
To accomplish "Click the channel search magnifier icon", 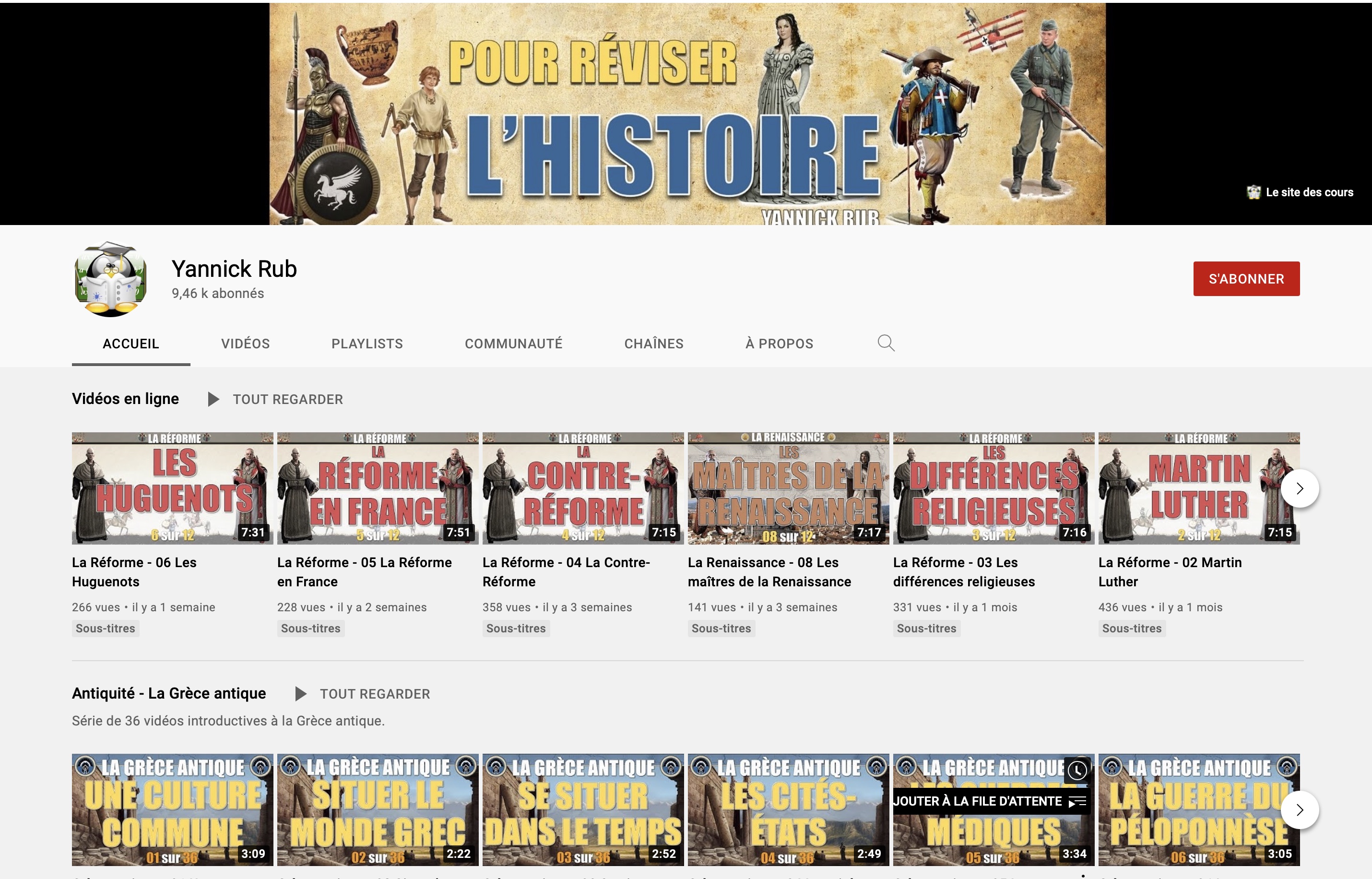I will pyautogui.click(x=886, y=343).
